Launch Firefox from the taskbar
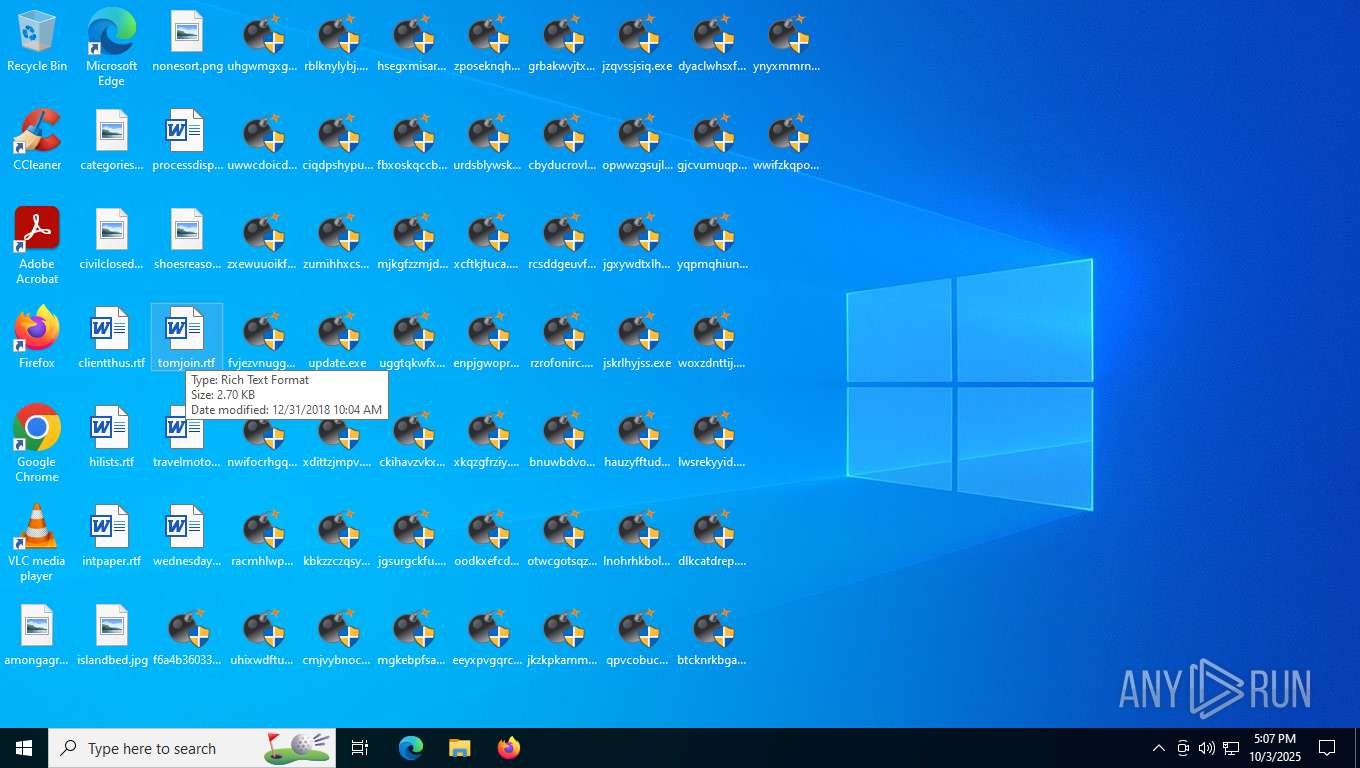 [x=508, y=748]
